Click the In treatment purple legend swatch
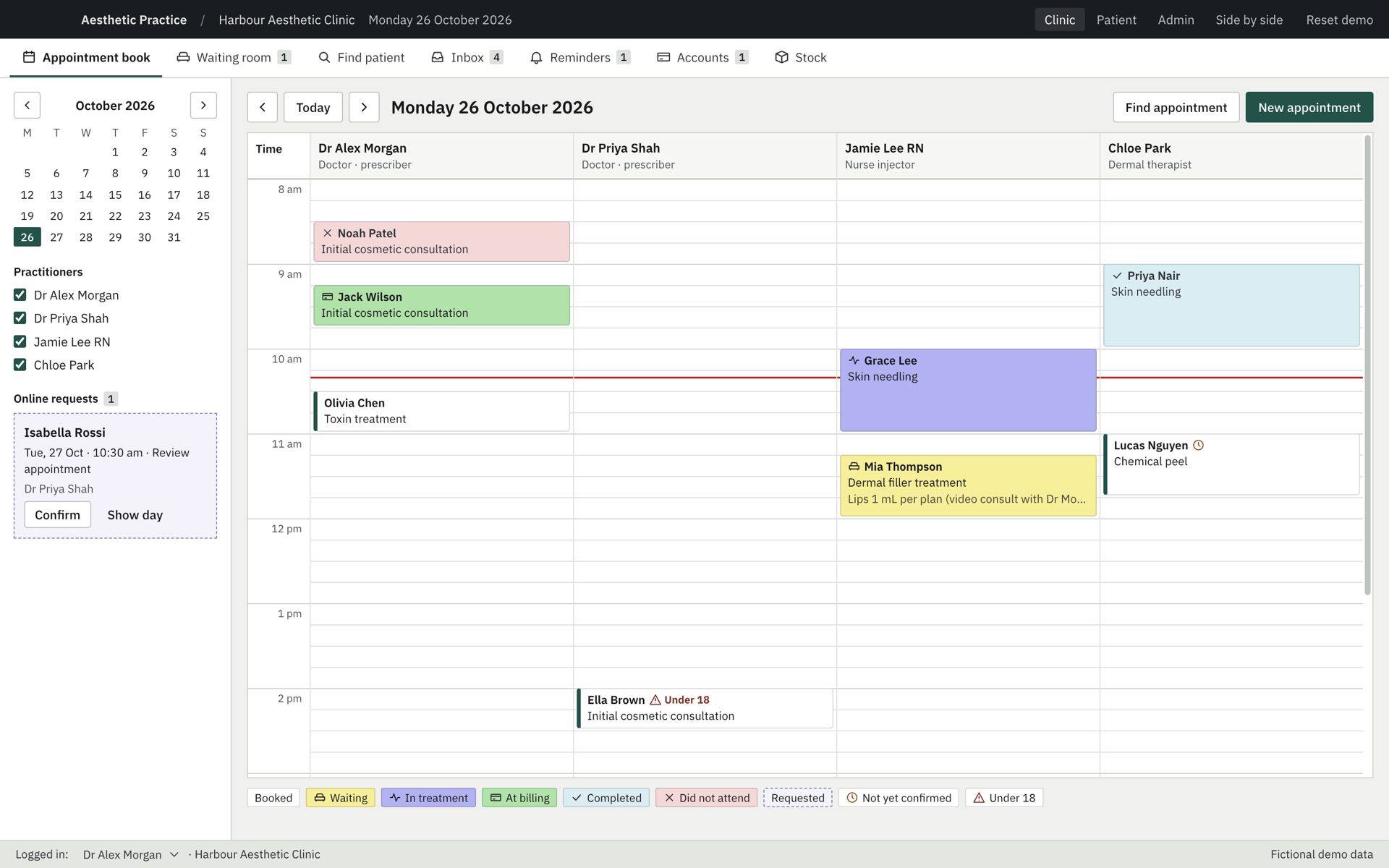 pyautogui.click(x=428, y=798)
